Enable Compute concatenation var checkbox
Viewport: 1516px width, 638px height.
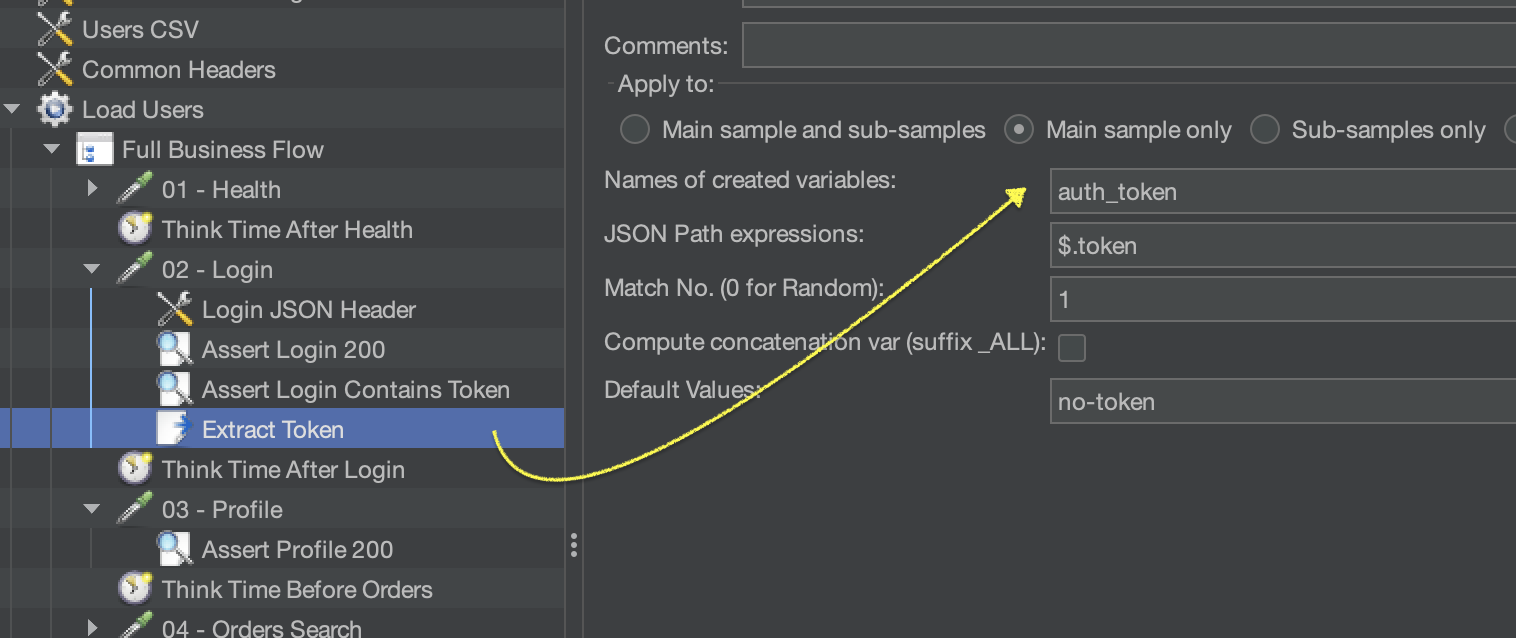coord(1072,348)
